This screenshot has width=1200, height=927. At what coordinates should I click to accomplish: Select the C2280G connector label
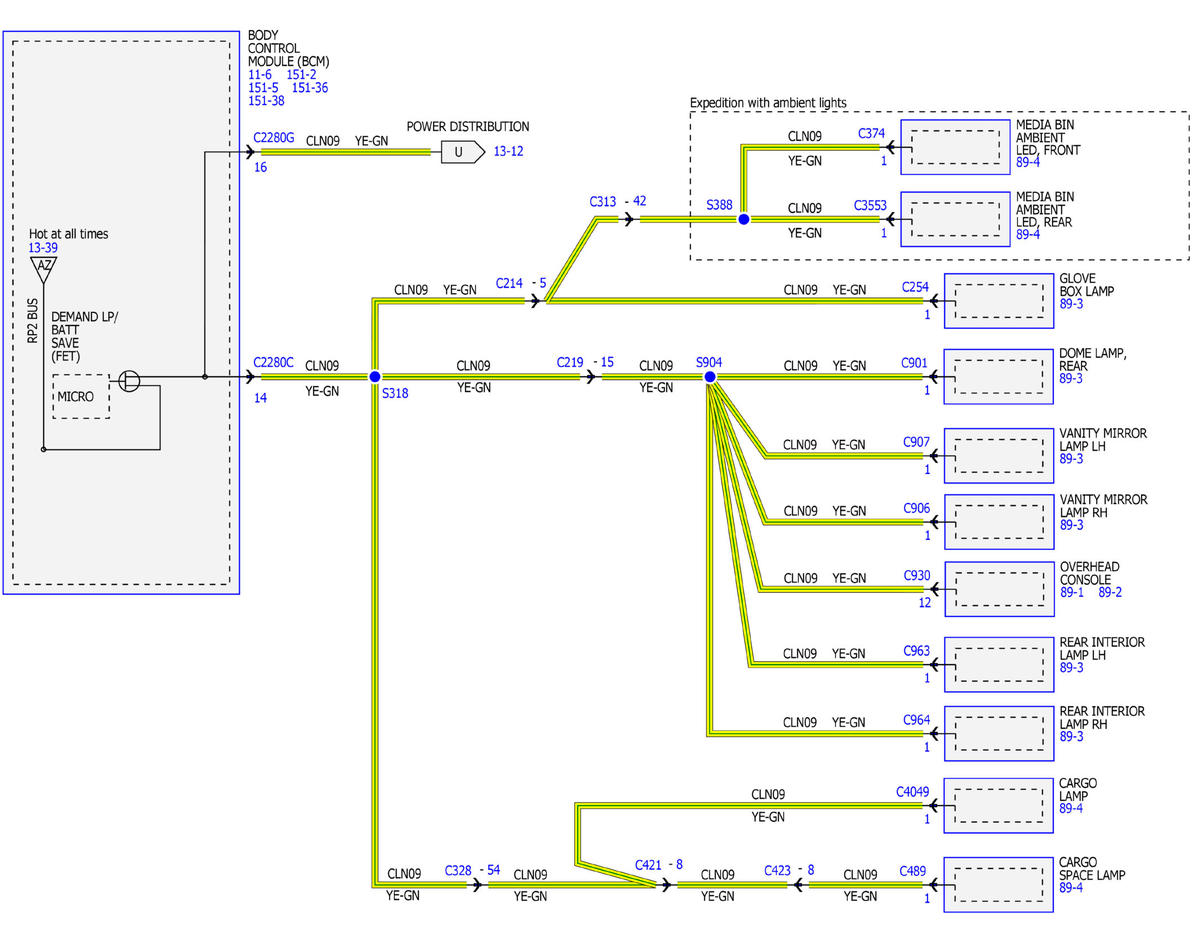[x=274, y=138]
